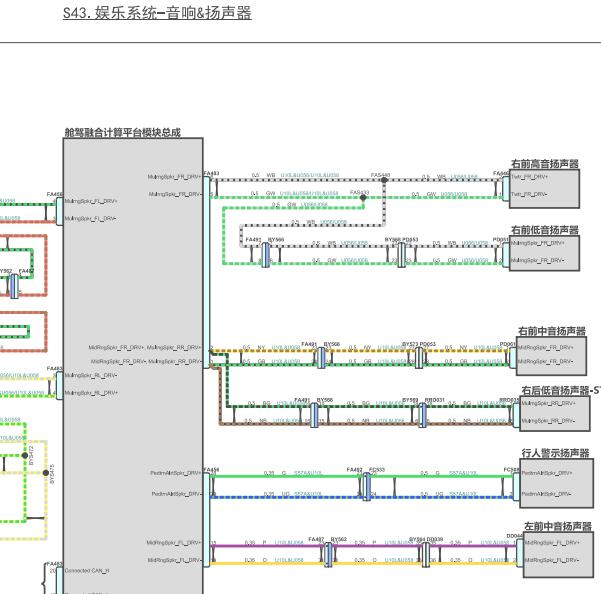601x594 pixels.
Task: Click the FA483 connector label at the module's top right
Action: point(211,173)
